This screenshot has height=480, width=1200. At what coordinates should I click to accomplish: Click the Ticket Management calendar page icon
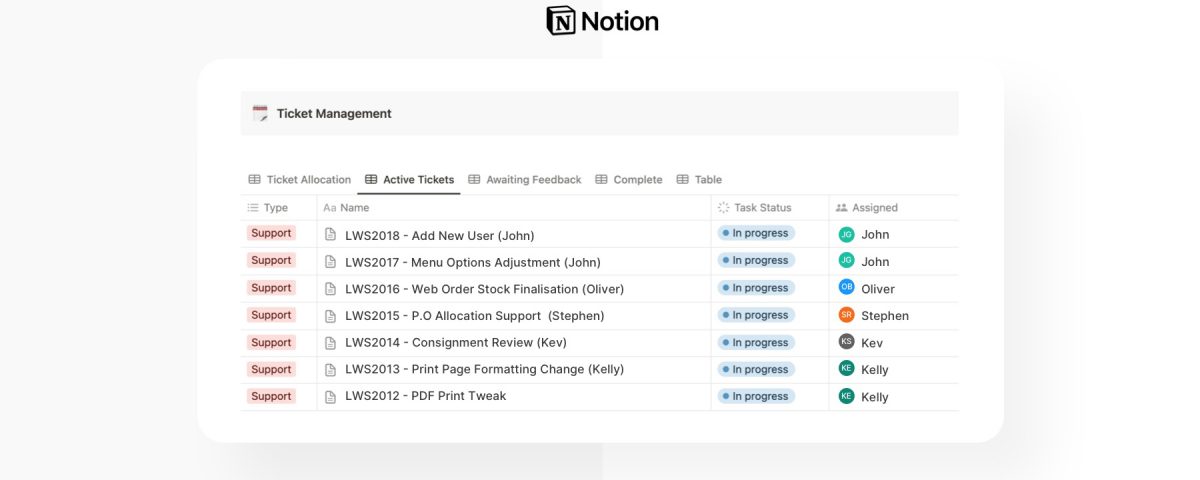[x=260, y=113]
